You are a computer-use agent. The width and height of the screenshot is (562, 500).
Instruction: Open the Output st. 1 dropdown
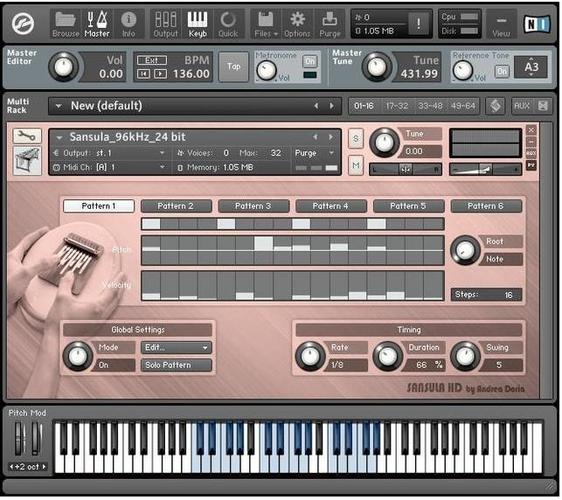coord(109,153)
